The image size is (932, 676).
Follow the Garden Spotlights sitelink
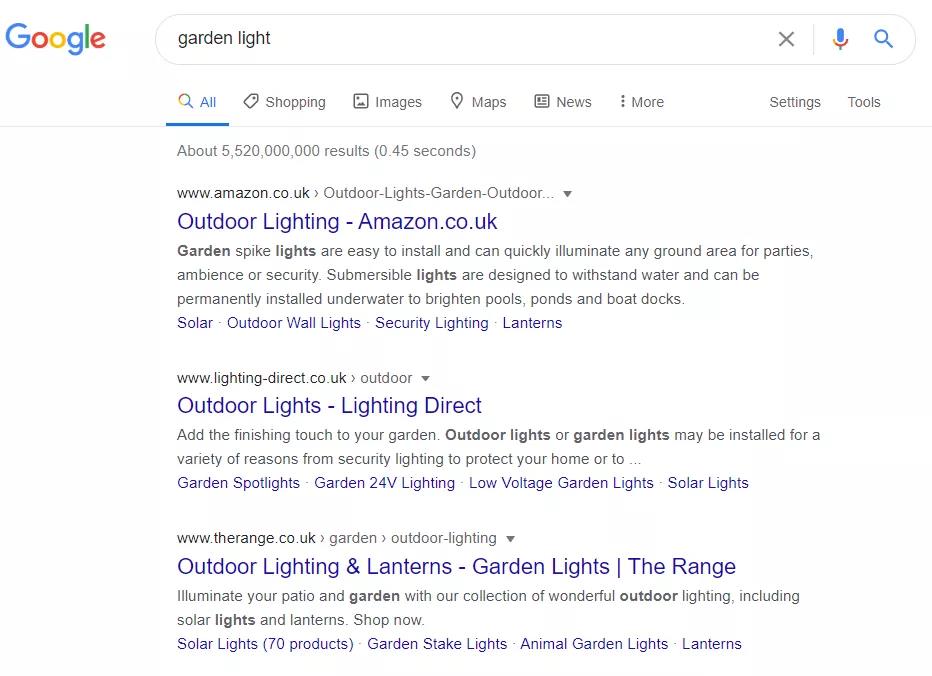click(x=238, y=483)
